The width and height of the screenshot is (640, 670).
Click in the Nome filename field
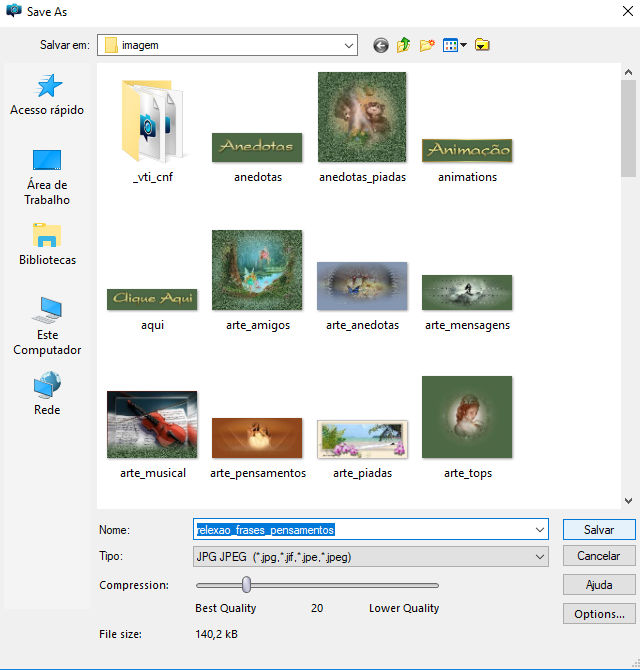[371, 530]
